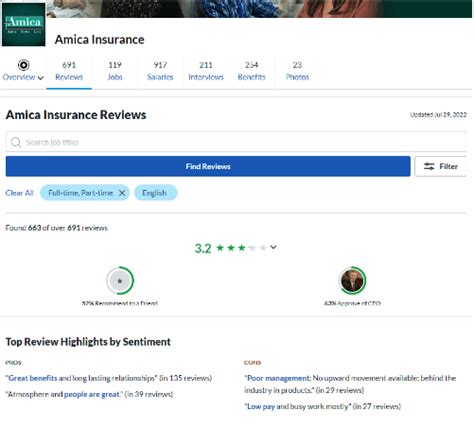The image size is (474, 427).
Task: Expand the 3.2 rating breakdown chevron
Action: tap(273, 247)
